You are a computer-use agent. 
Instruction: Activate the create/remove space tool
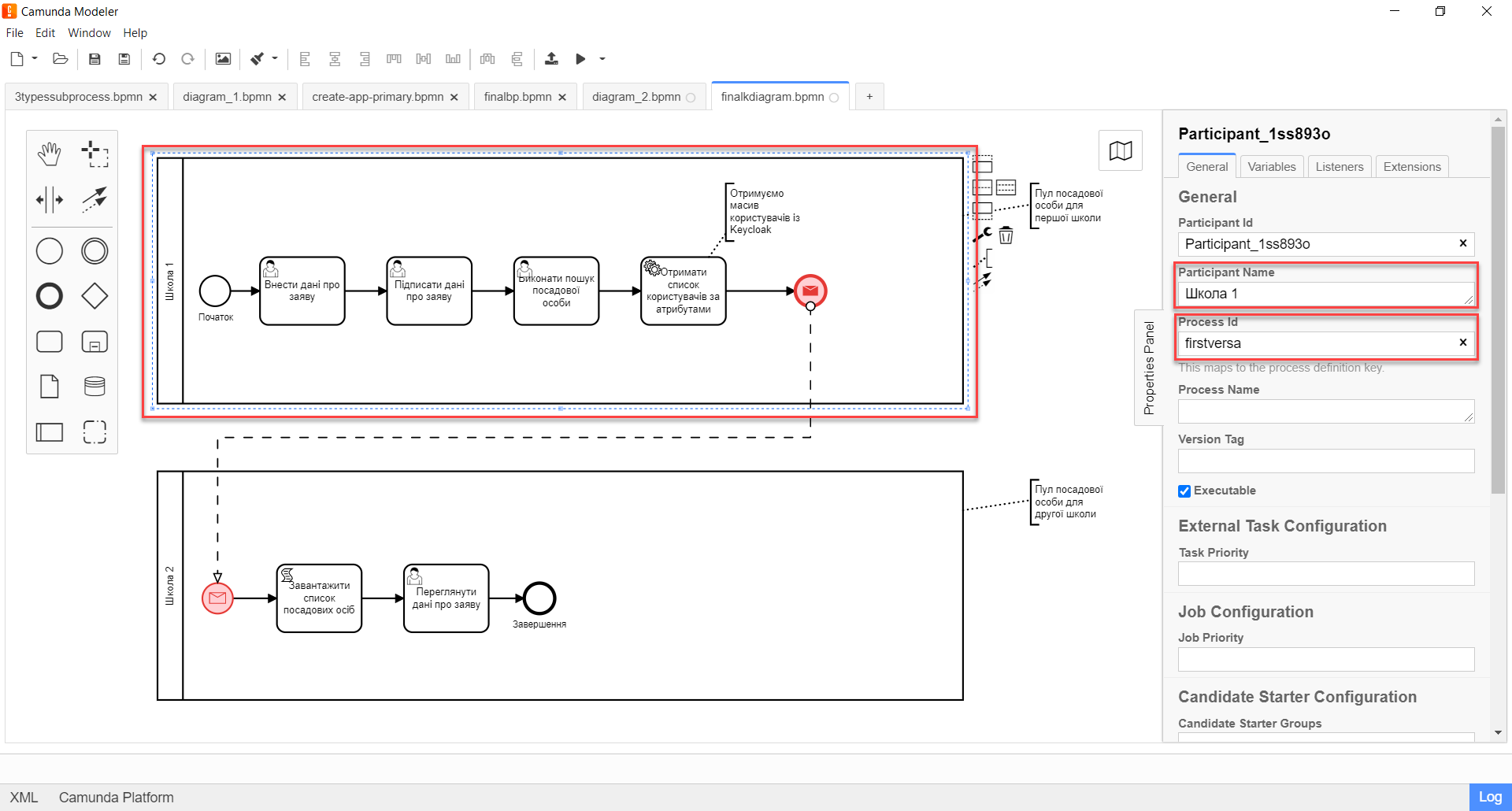pyautogui.click(x=50, y=199)
